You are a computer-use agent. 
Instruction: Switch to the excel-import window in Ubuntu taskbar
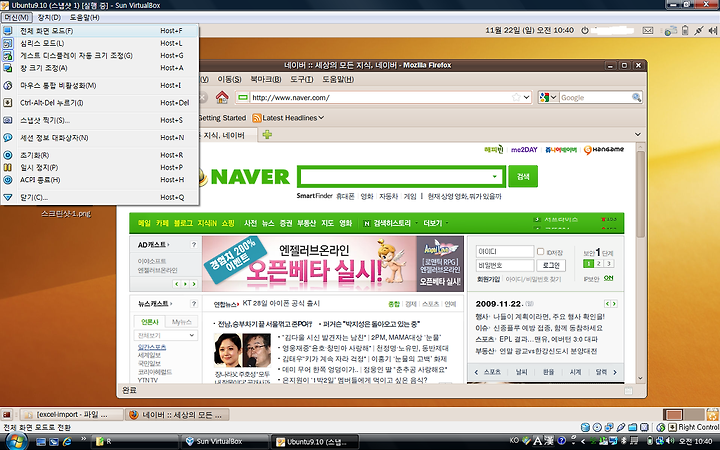(72, 415)
